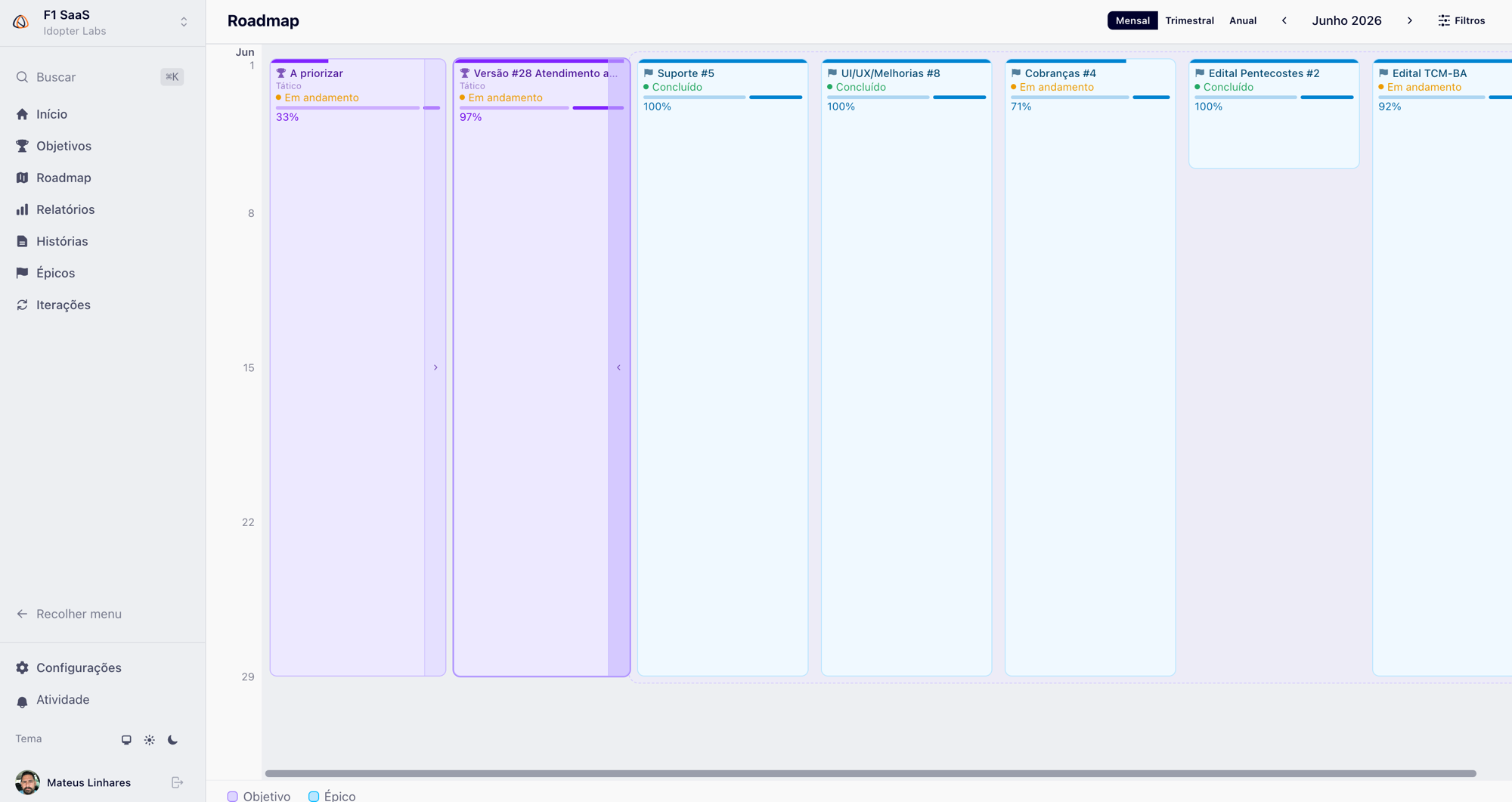Open Versão #28 Atendimento objective title
This screenshot has height=802, width=1512.
pos(546,73)
